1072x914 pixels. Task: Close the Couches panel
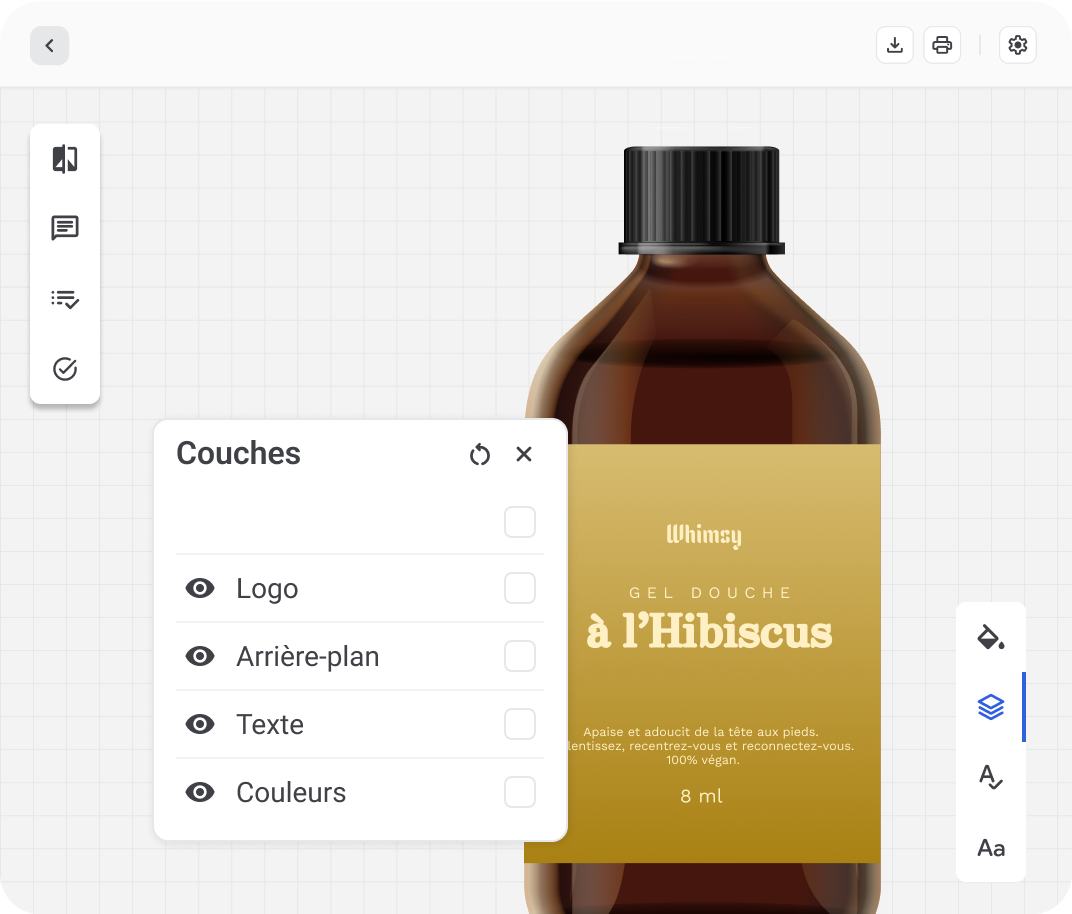point(524,454)
